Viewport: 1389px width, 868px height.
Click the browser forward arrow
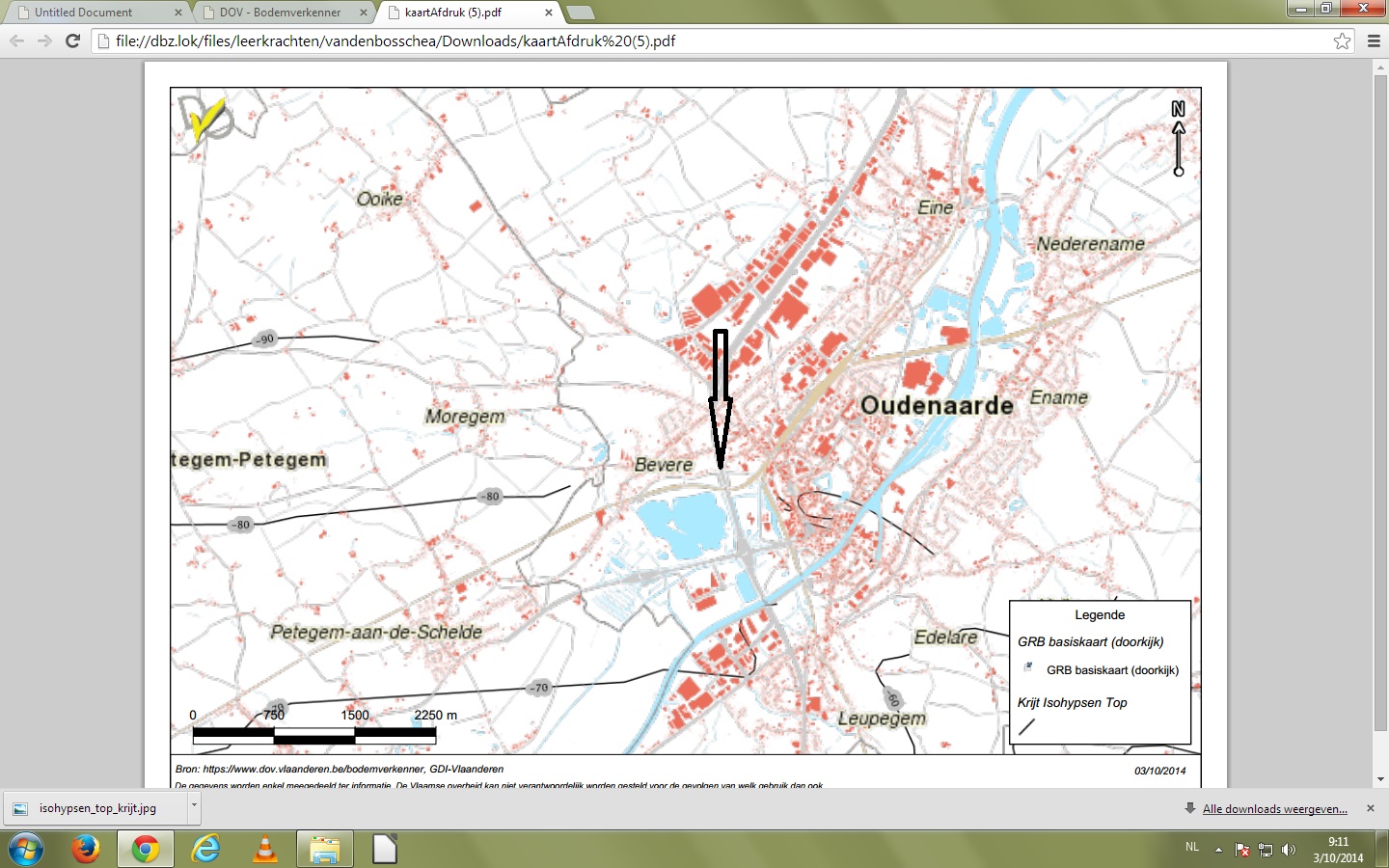[44, 41]
